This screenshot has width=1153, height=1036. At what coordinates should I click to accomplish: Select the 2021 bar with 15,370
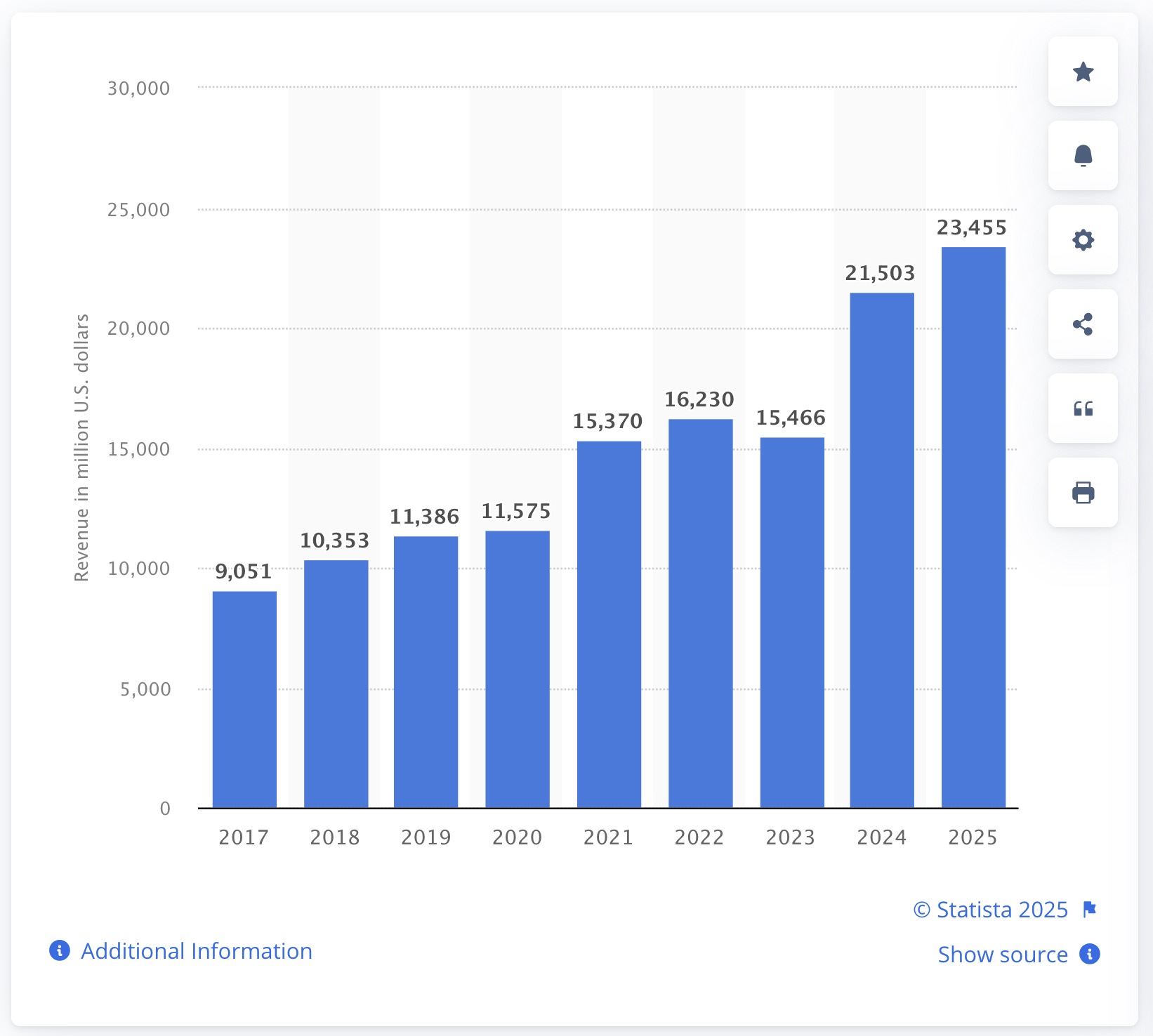click(x=609, y=624)
